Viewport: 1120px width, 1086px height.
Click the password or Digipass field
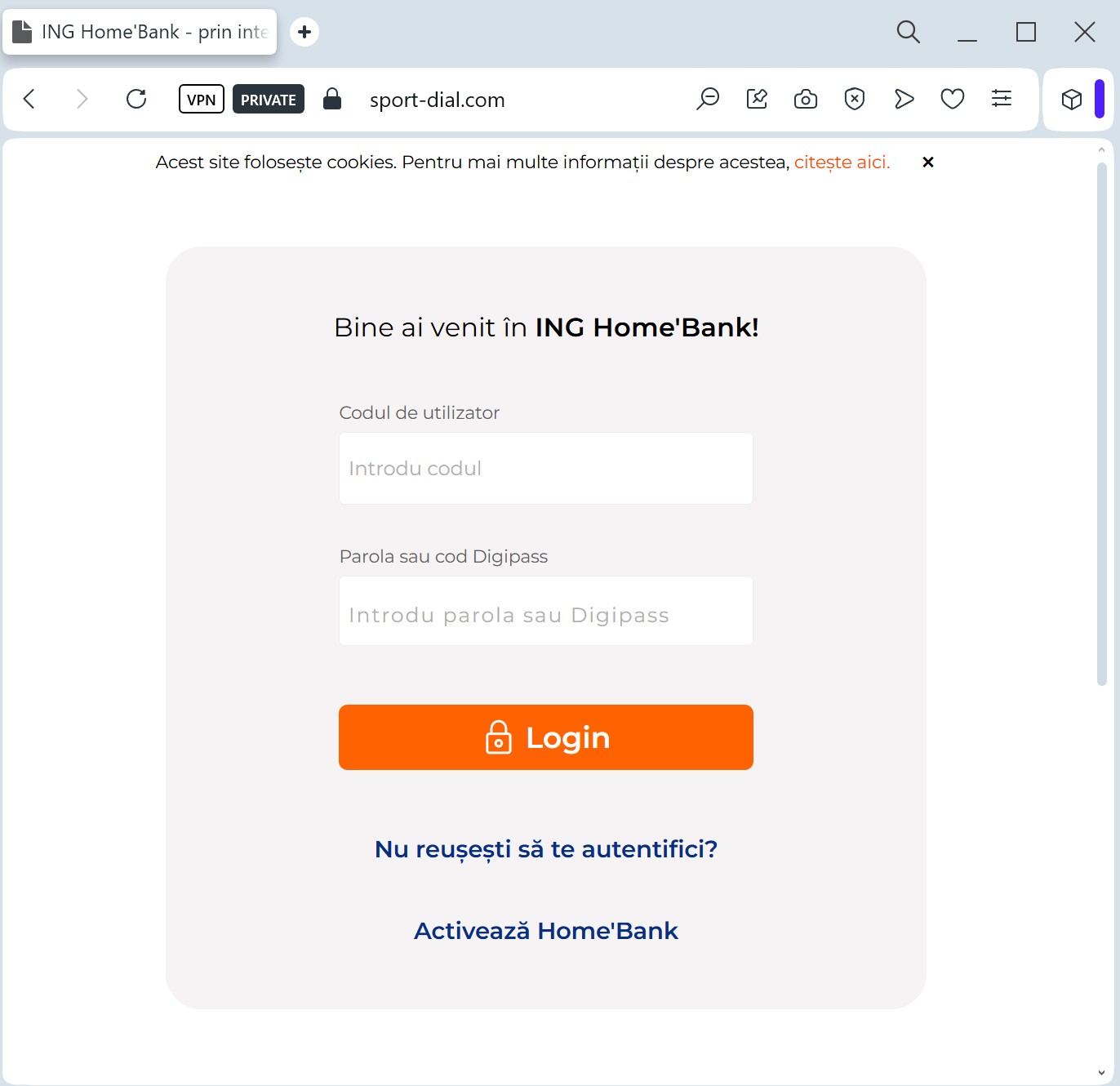(545, 612)
